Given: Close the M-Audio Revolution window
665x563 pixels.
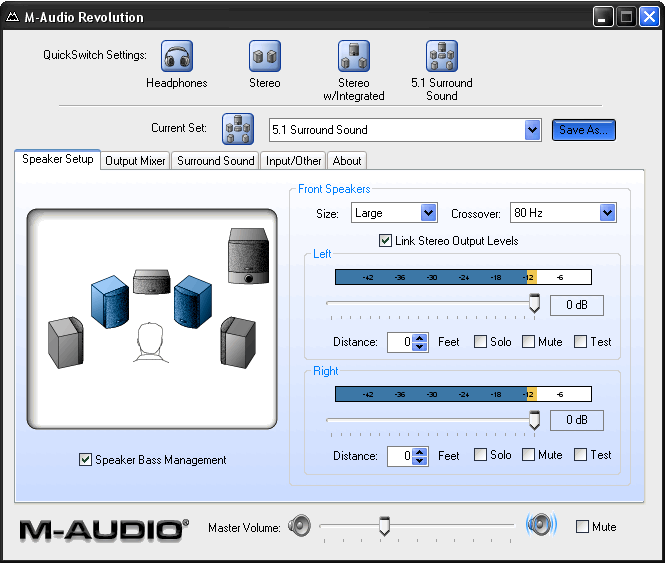Looking at the screenshot, I should (x=649, y=17).
